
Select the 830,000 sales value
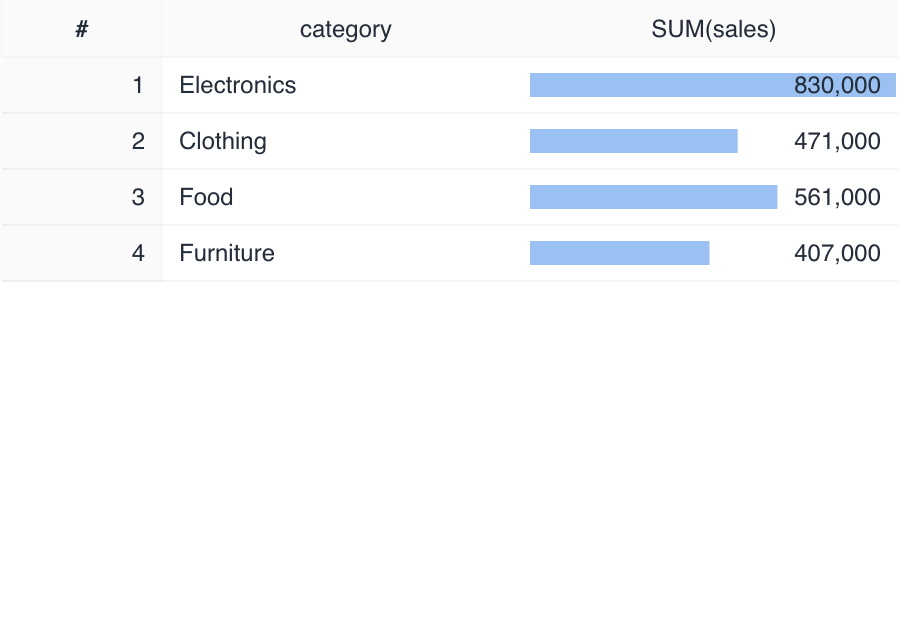pos(837,86)
